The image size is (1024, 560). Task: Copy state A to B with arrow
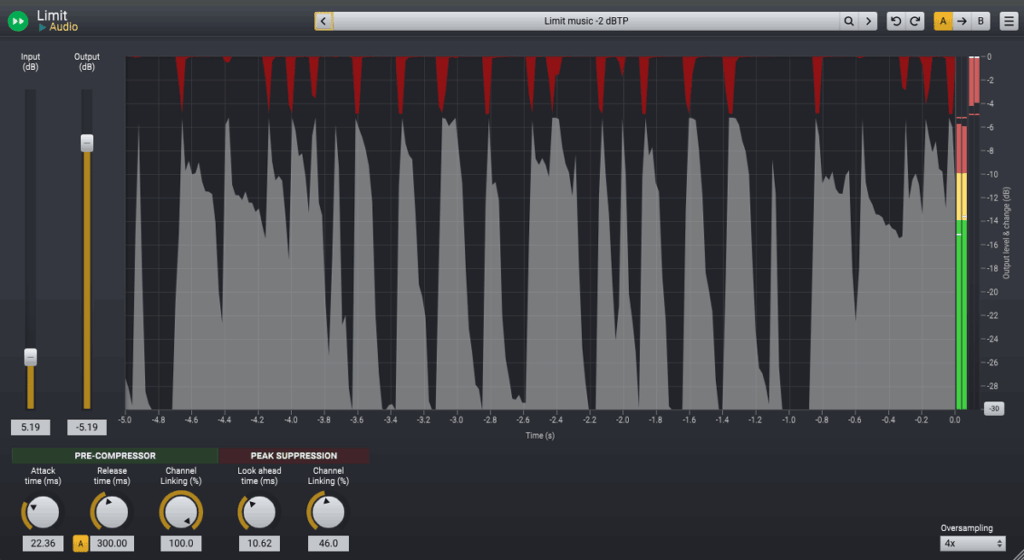pyautogui.click(x=961, y=21)
